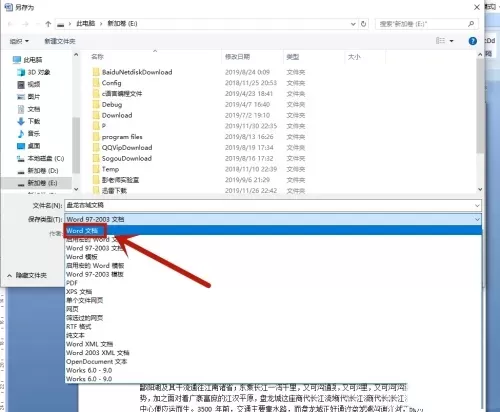Open recent locations dropdown beside forward arrow
The width and height of the screenshot is (500, 412).
click(37, 24)
